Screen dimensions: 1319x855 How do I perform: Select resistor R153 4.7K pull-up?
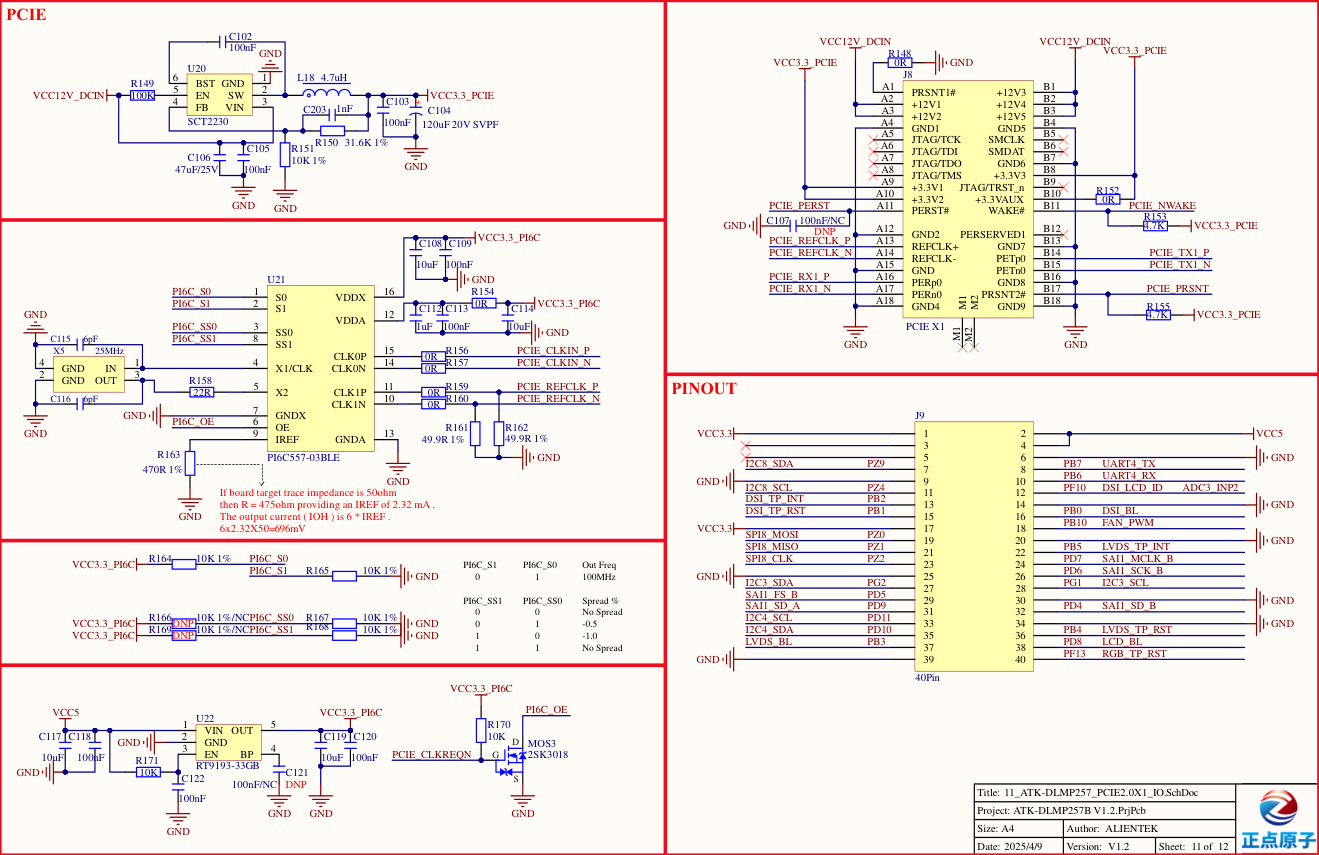1155,226
